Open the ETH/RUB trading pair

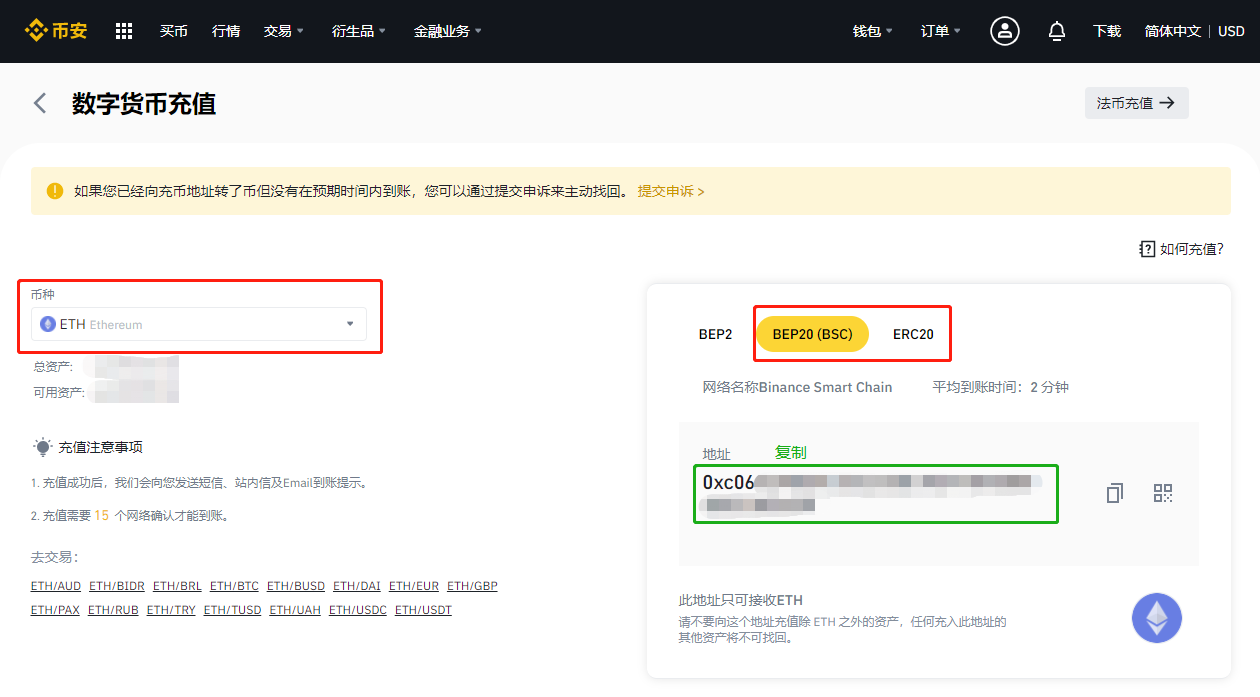pos(113,610)
